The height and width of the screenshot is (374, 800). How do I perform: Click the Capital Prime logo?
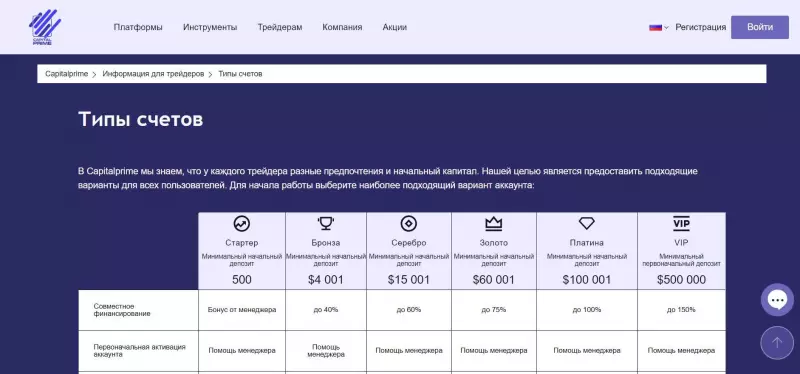[x=45, y=27]
